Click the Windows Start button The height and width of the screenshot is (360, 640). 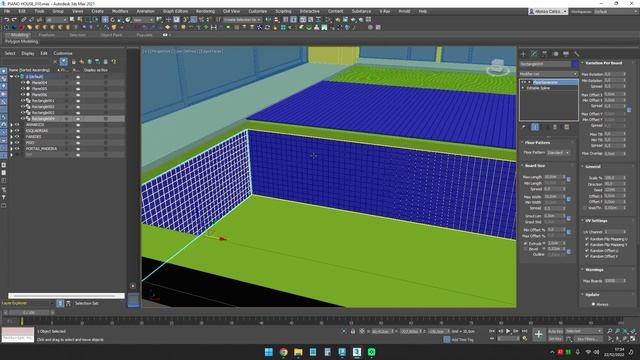pos(269,352)
